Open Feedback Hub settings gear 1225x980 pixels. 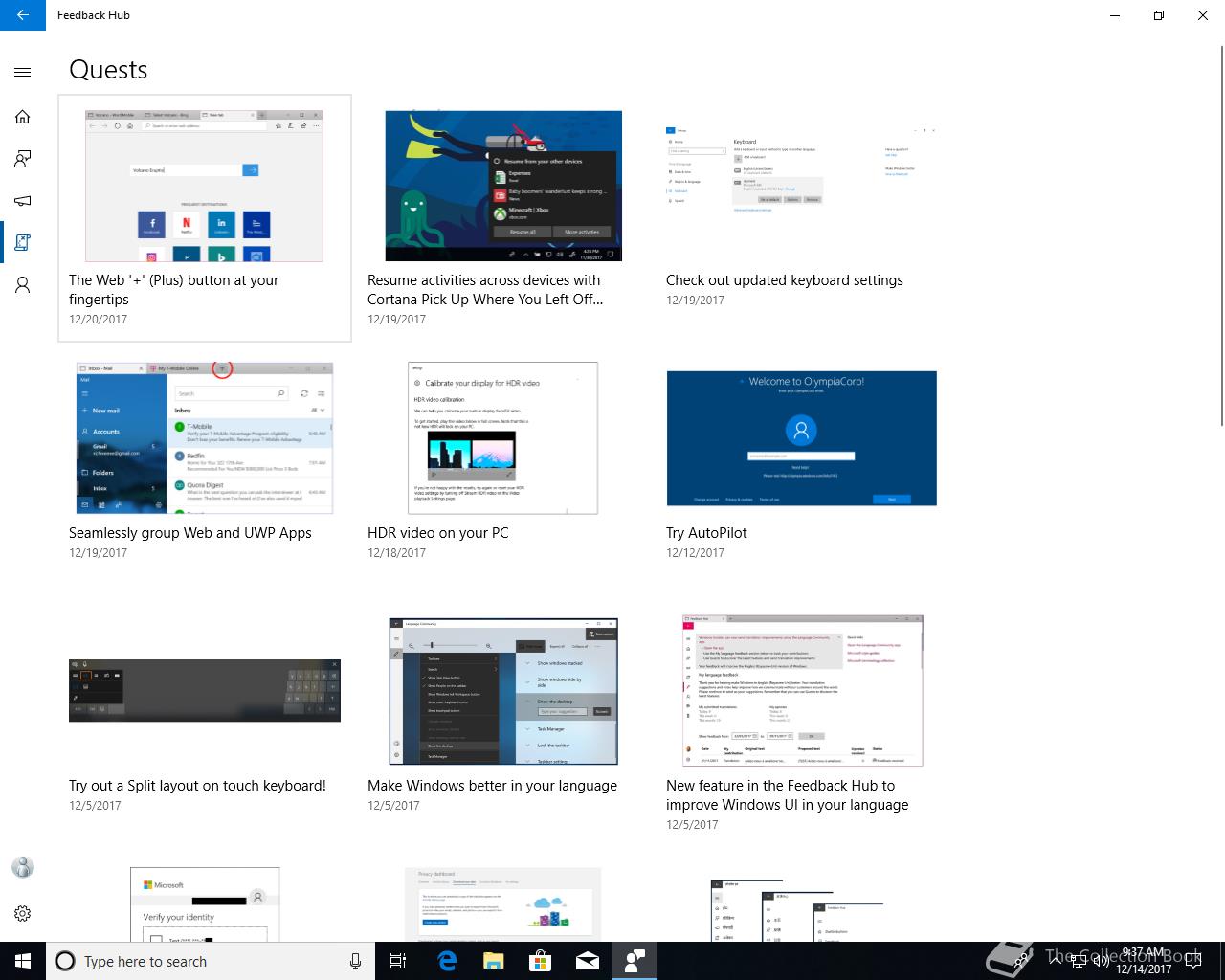point(23,913)
